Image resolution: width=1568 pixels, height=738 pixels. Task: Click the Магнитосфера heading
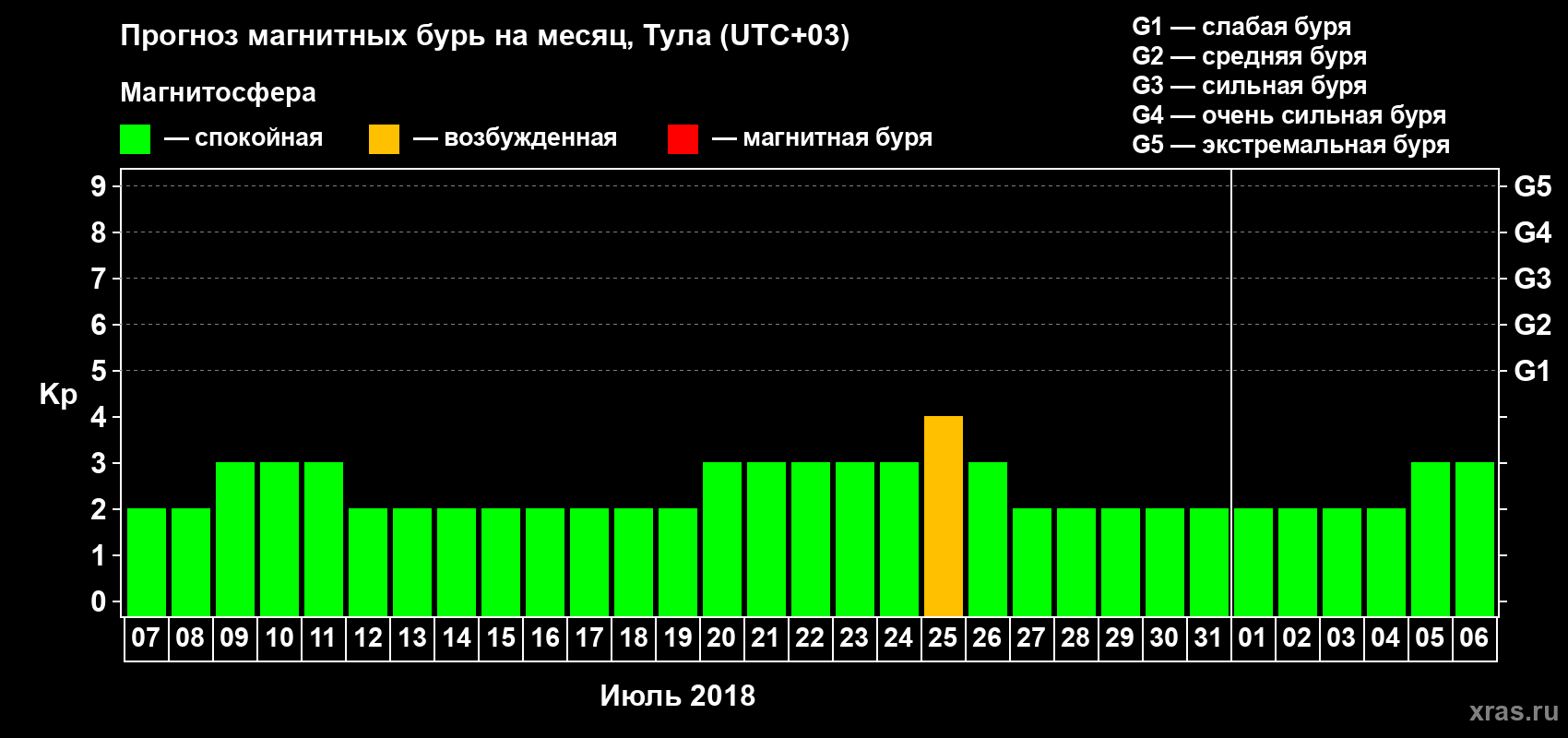tap(219, 93)
